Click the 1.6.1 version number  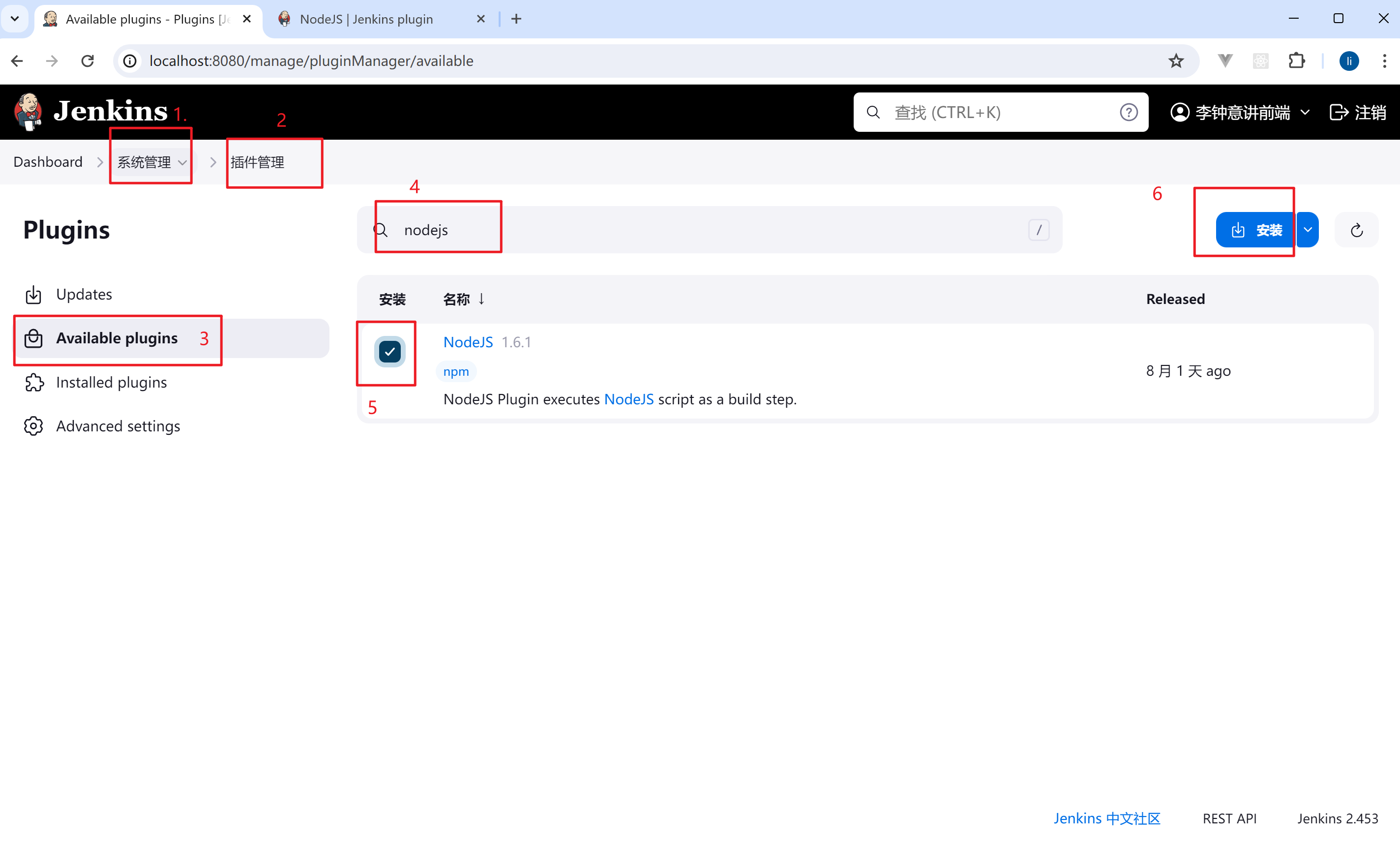pyautogui.click(x=516, y=342)
